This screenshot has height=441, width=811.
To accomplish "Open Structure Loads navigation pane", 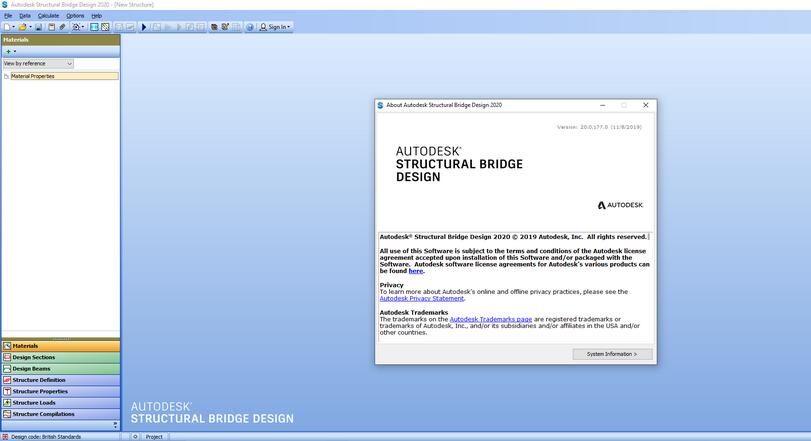I will [x=61, y=403].
